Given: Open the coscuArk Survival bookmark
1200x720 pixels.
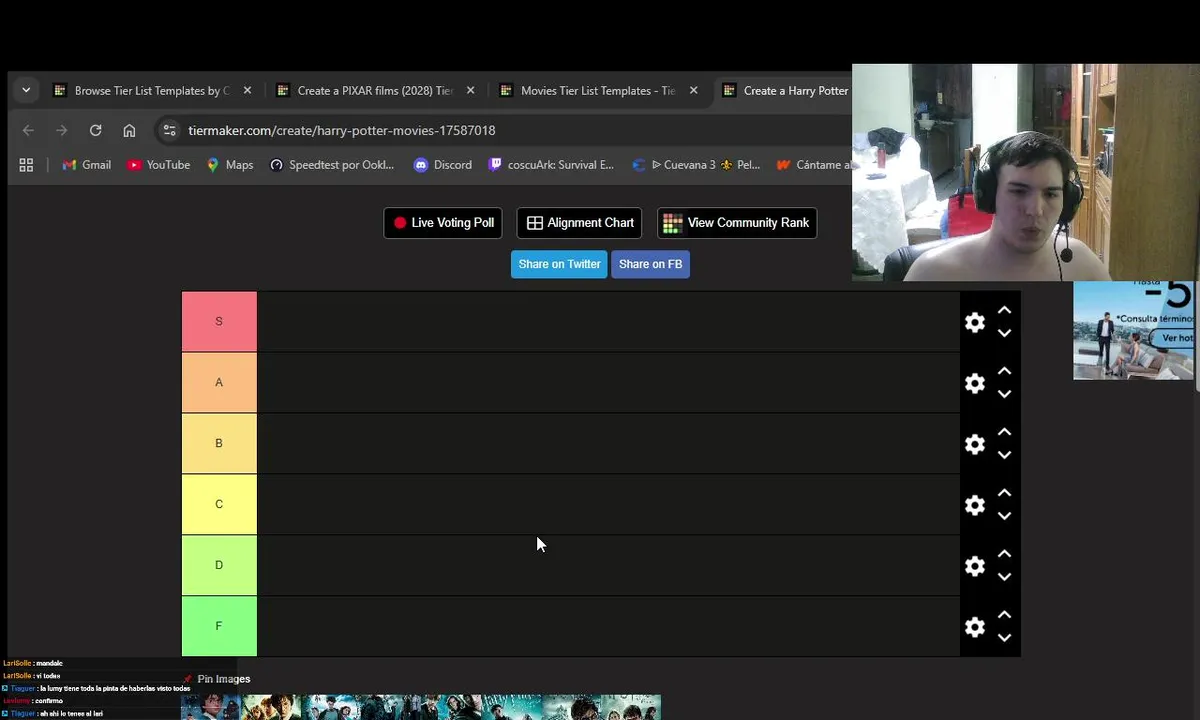Looking at the screenshot, I should pyautogui.click(x=551, y=165).
